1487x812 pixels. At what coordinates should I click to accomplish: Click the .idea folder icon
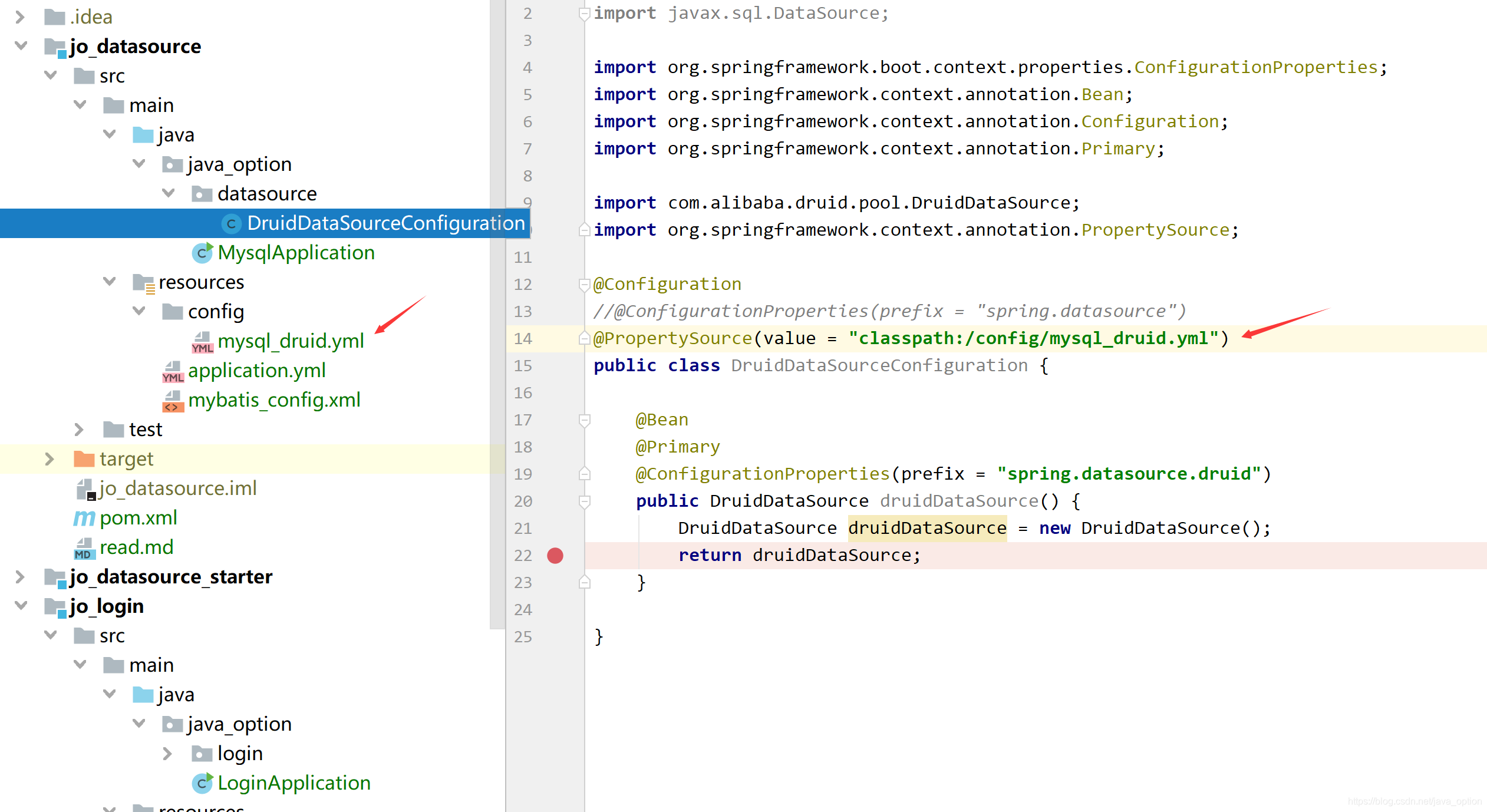[x=55, y=17]
